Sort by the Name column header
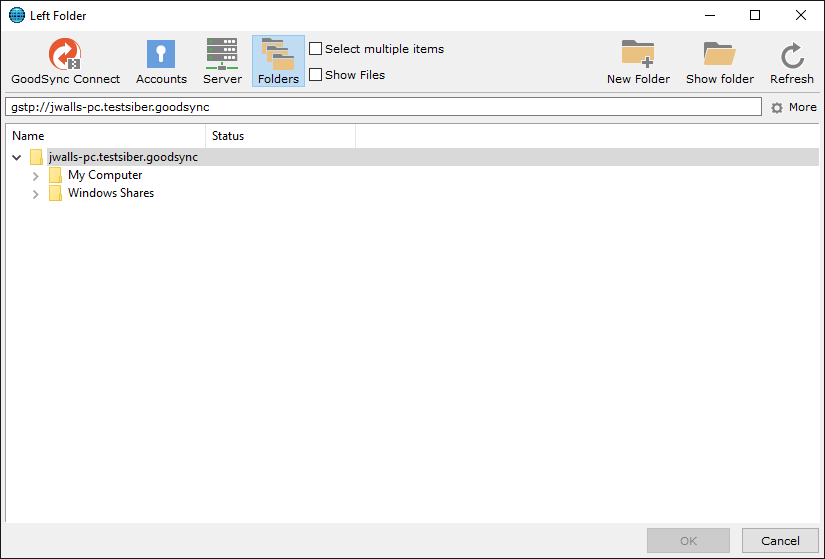Screen dimensions: 825x559 click(105, 136)
